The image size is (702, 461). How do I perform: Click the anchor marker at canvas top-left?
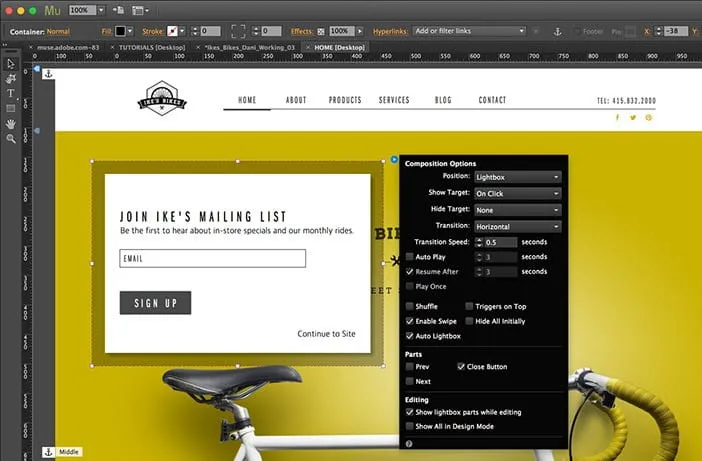pyautogui.click(x=48, y=74)
